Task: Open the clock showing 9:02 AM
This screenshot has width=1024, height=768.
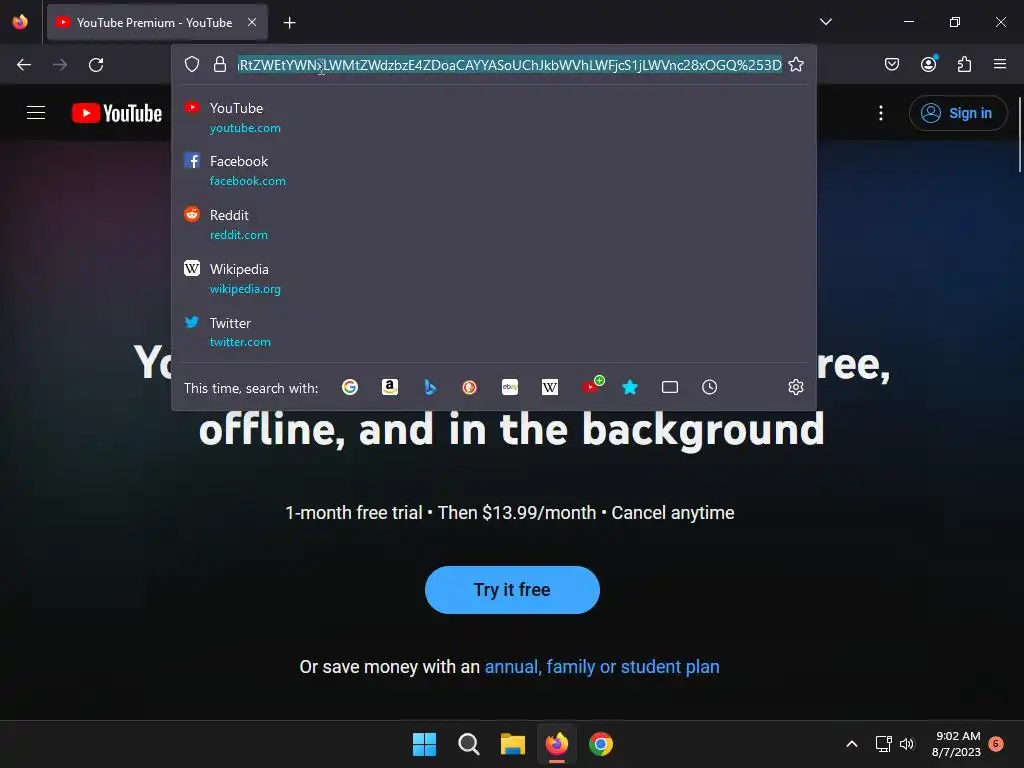Action: pos(957,744)
